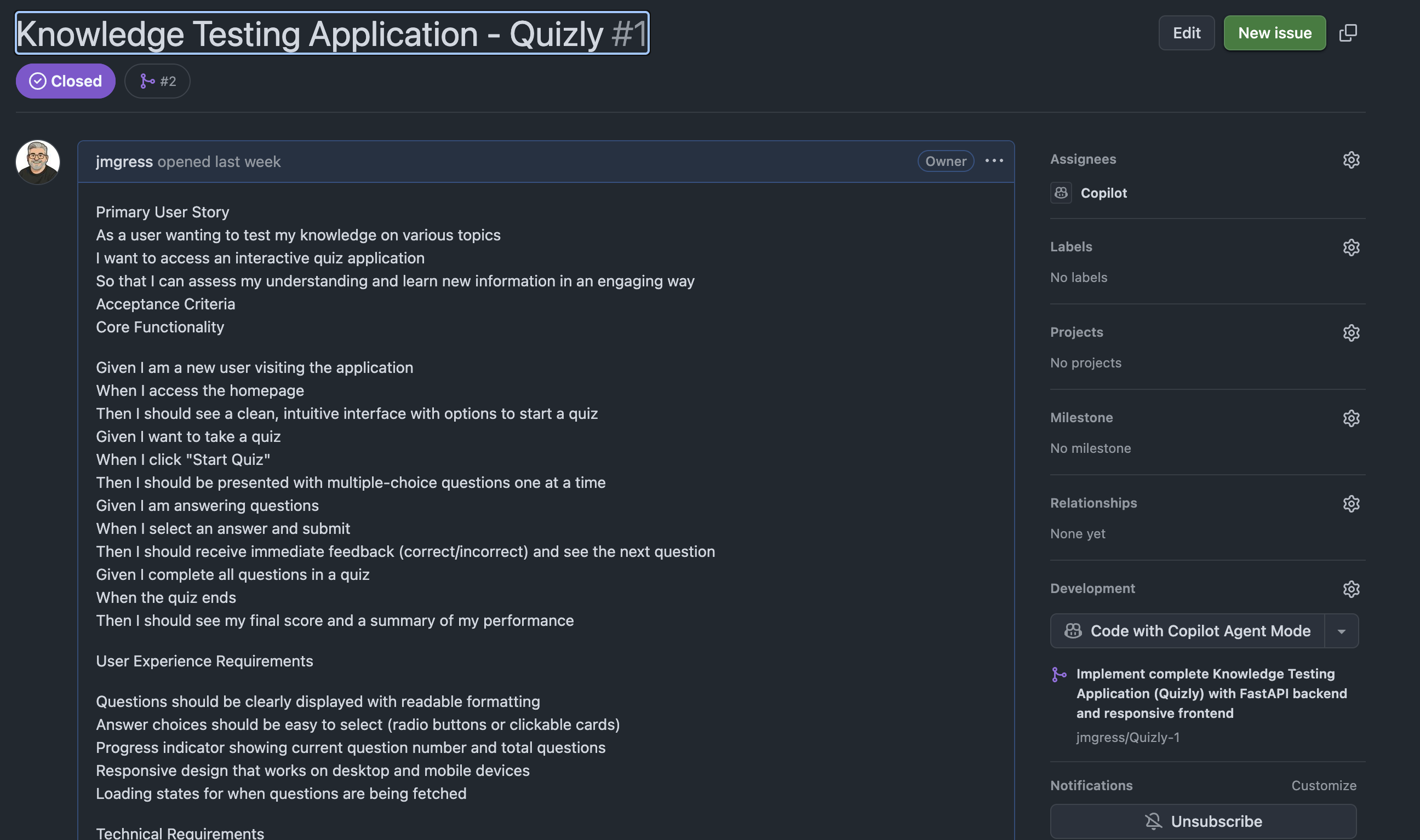Expand Code with Copilot dropdown arrow
The width and height of the screenshot is (1420, 840).
pyautogui.click(x=1341, y=631)
